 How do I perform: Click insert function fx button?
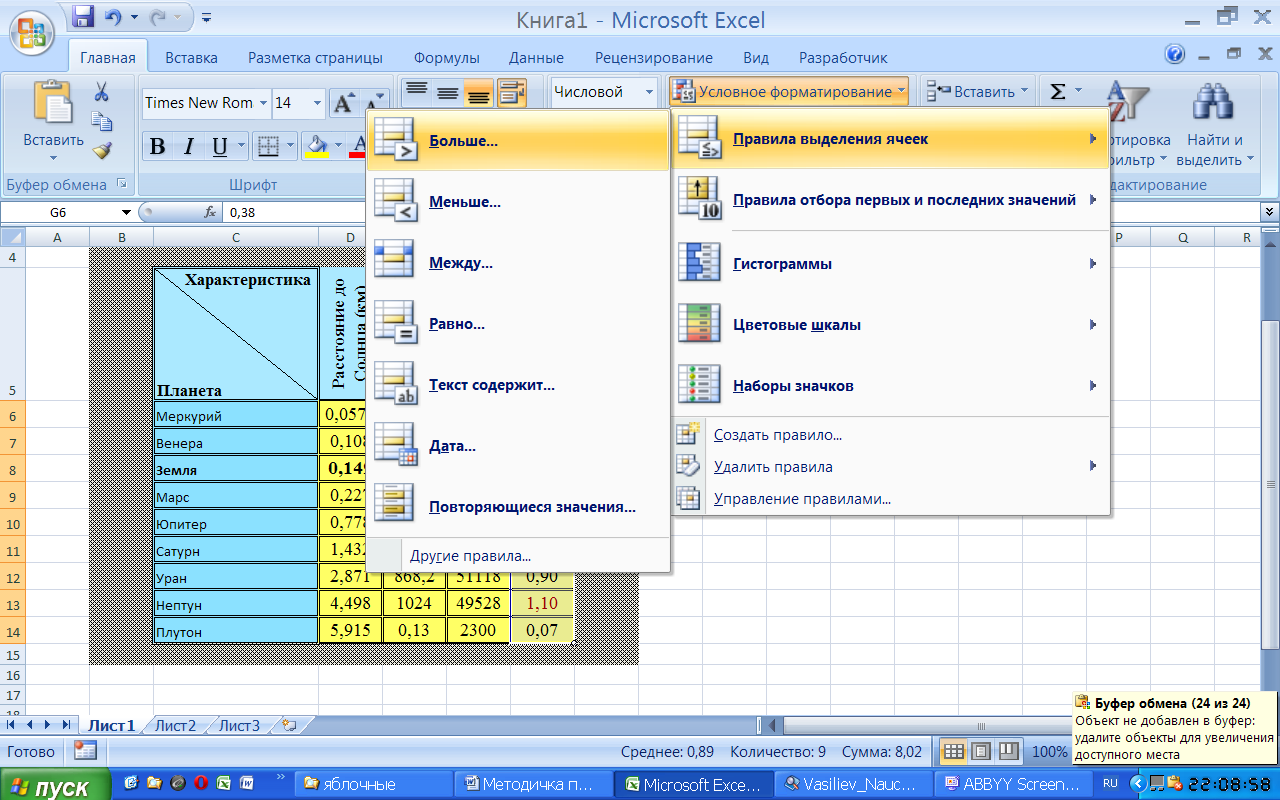tap(210, 212)
